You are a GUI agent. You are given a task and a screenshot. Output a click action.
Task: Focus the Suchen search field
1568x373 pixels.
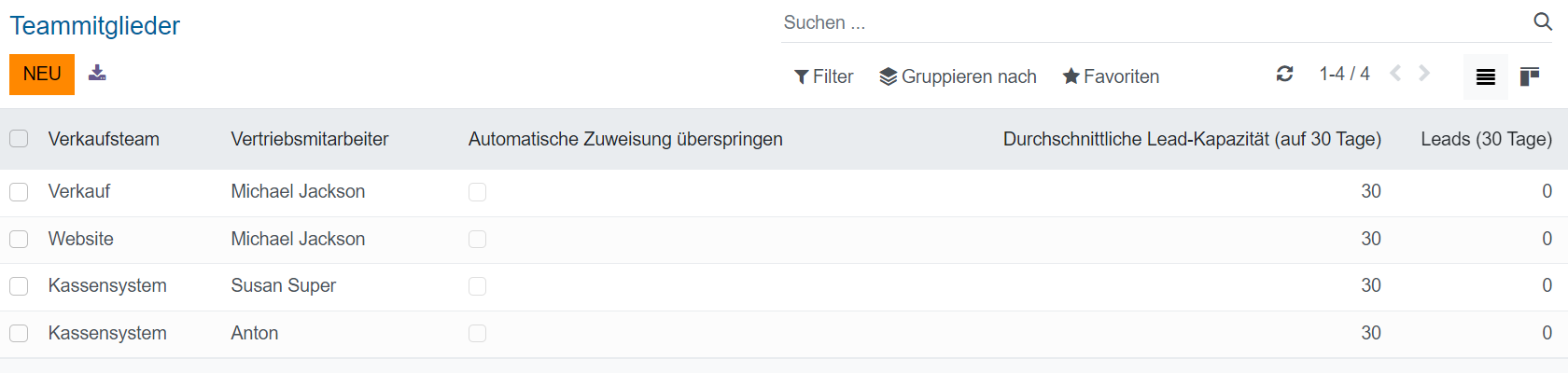pos(1148,22)
